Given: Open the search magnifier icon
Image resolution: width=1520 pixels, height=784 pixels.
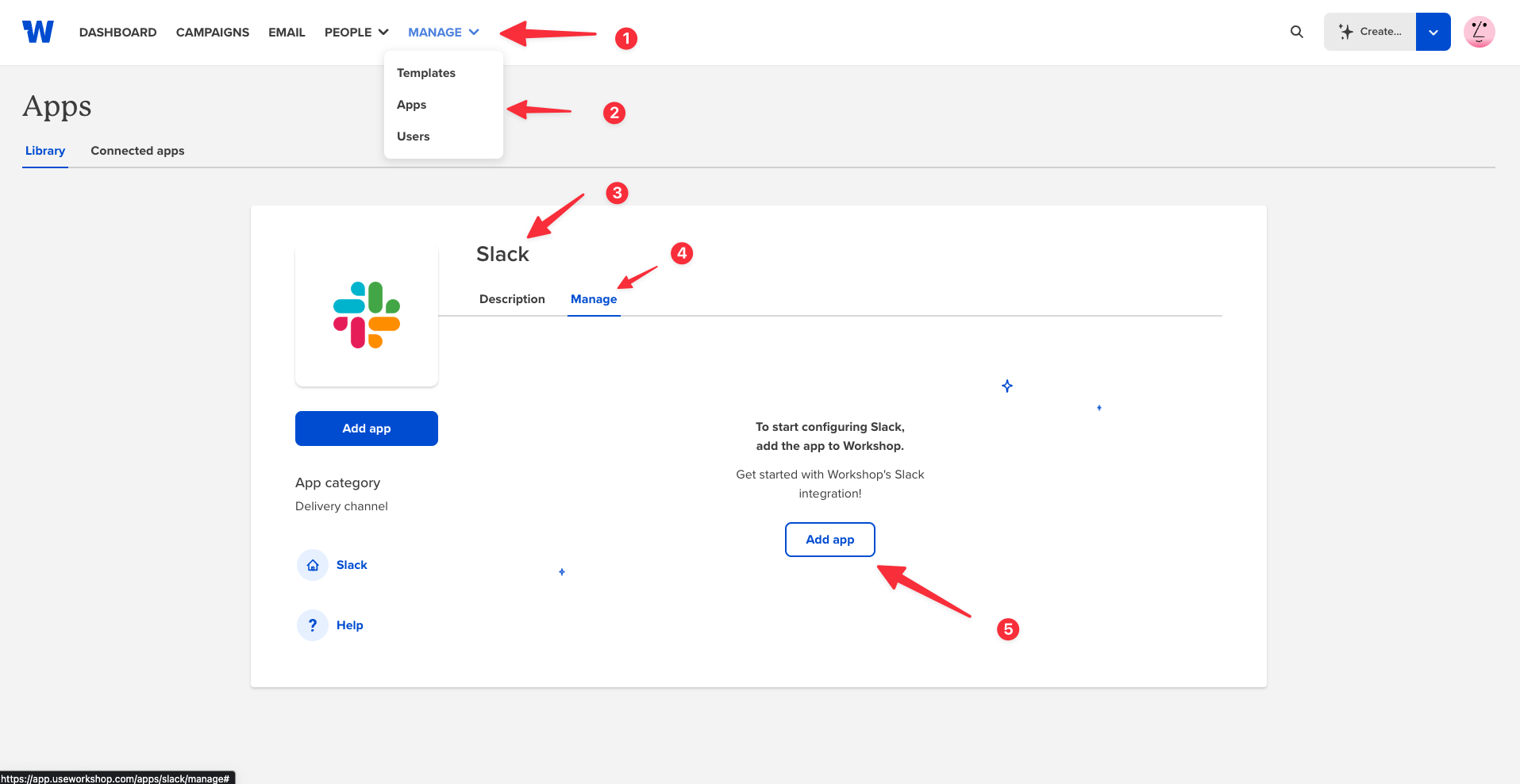Looking at the screenshot, I should [1297, 32].
